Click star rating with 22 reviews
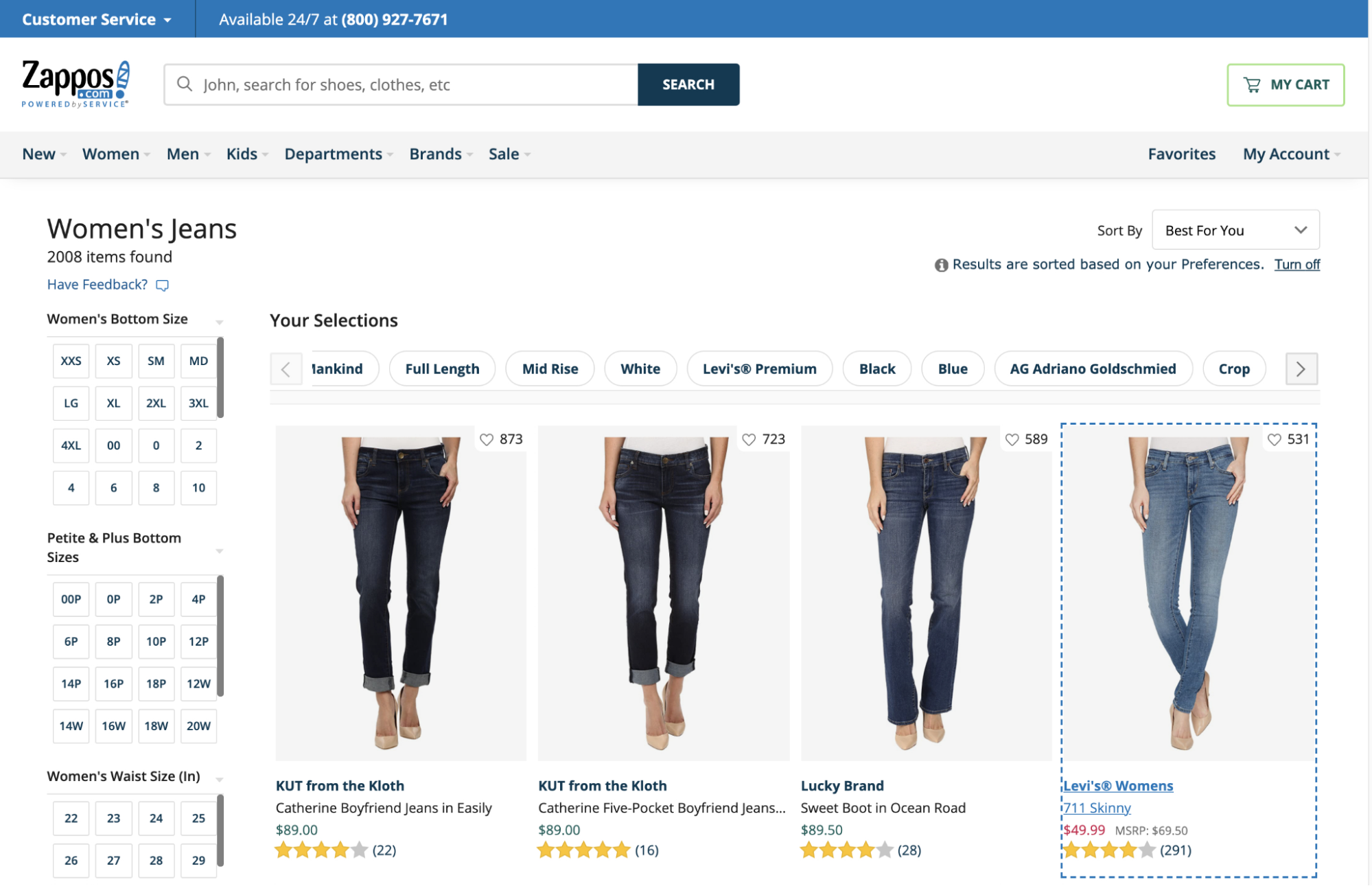 321,850
